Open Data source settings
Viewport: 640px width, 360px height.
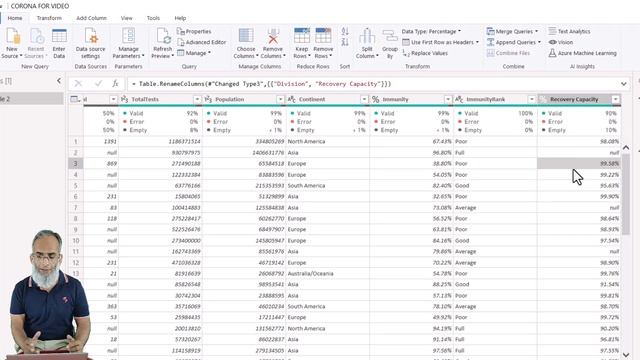[91, 44]
